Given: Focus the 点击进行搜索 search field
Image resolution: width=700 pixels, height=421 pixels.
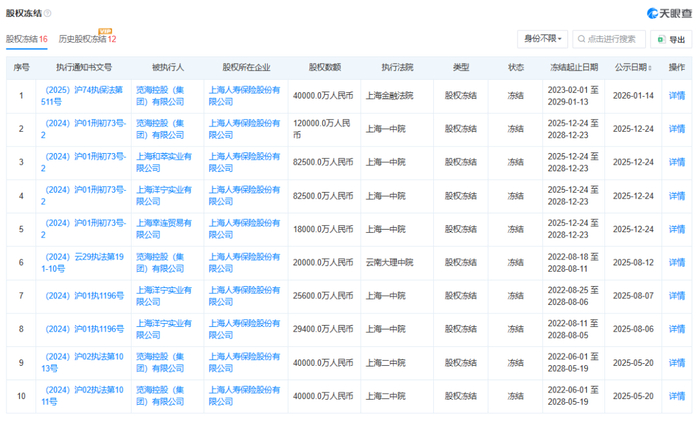Looking at the screenshot, I should click(x=609, y=39).
